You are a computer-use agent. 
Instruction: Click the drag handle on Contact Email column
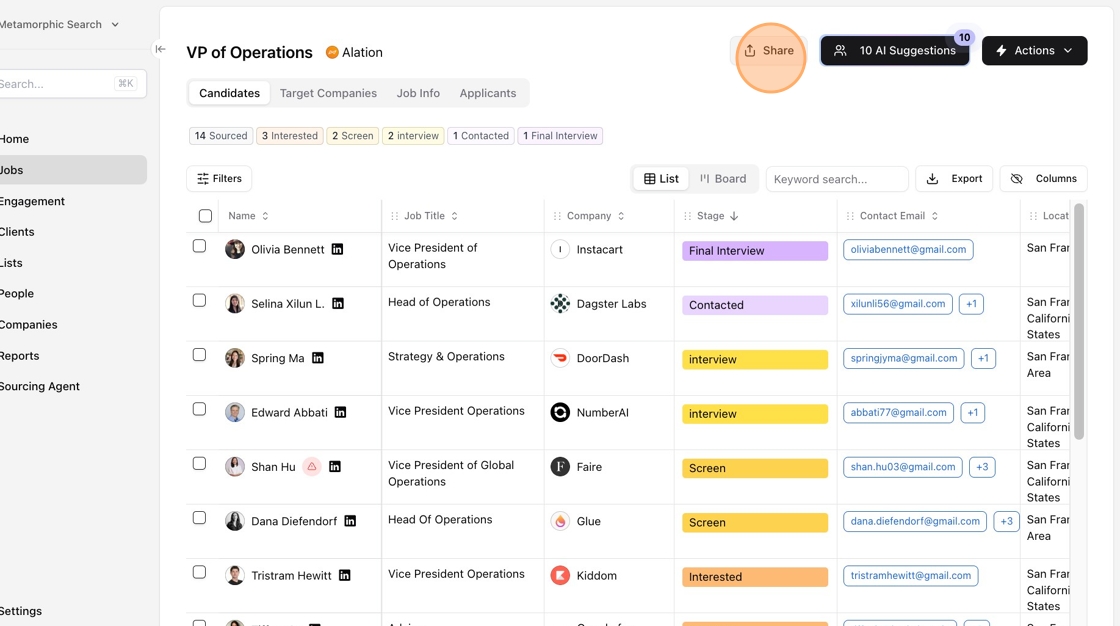850,216
